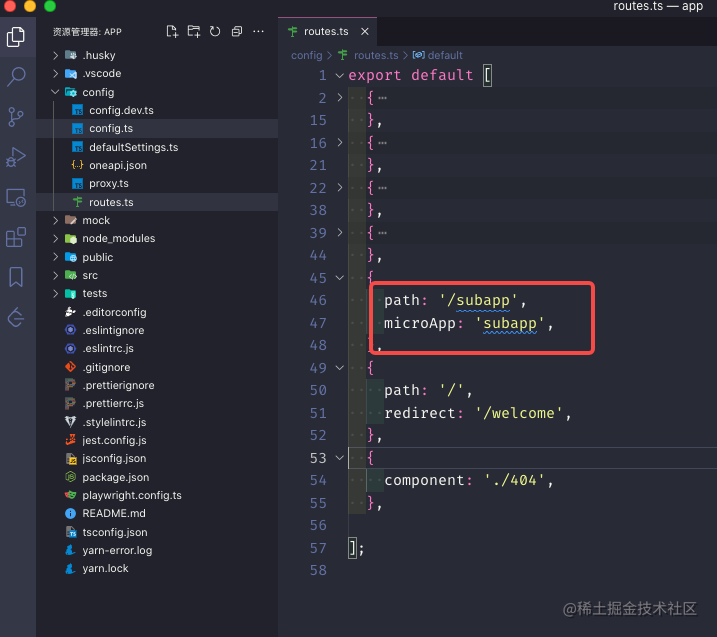Unfold the collapsed block at line 16
Viewport: 717px width, 637px height.
pos(340,142)
